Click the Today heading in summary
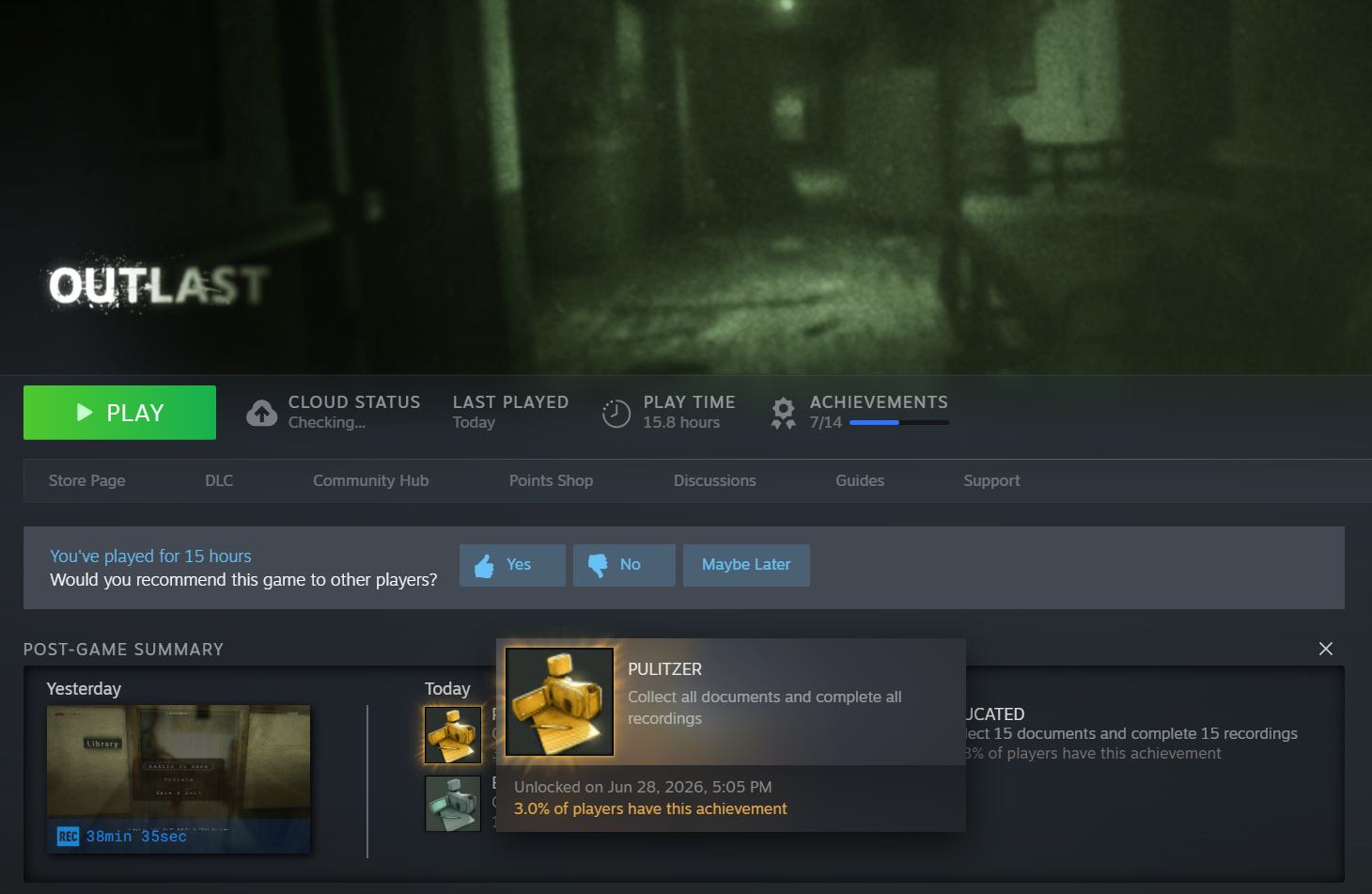1372x894 pixels. (x=447, y=689)
